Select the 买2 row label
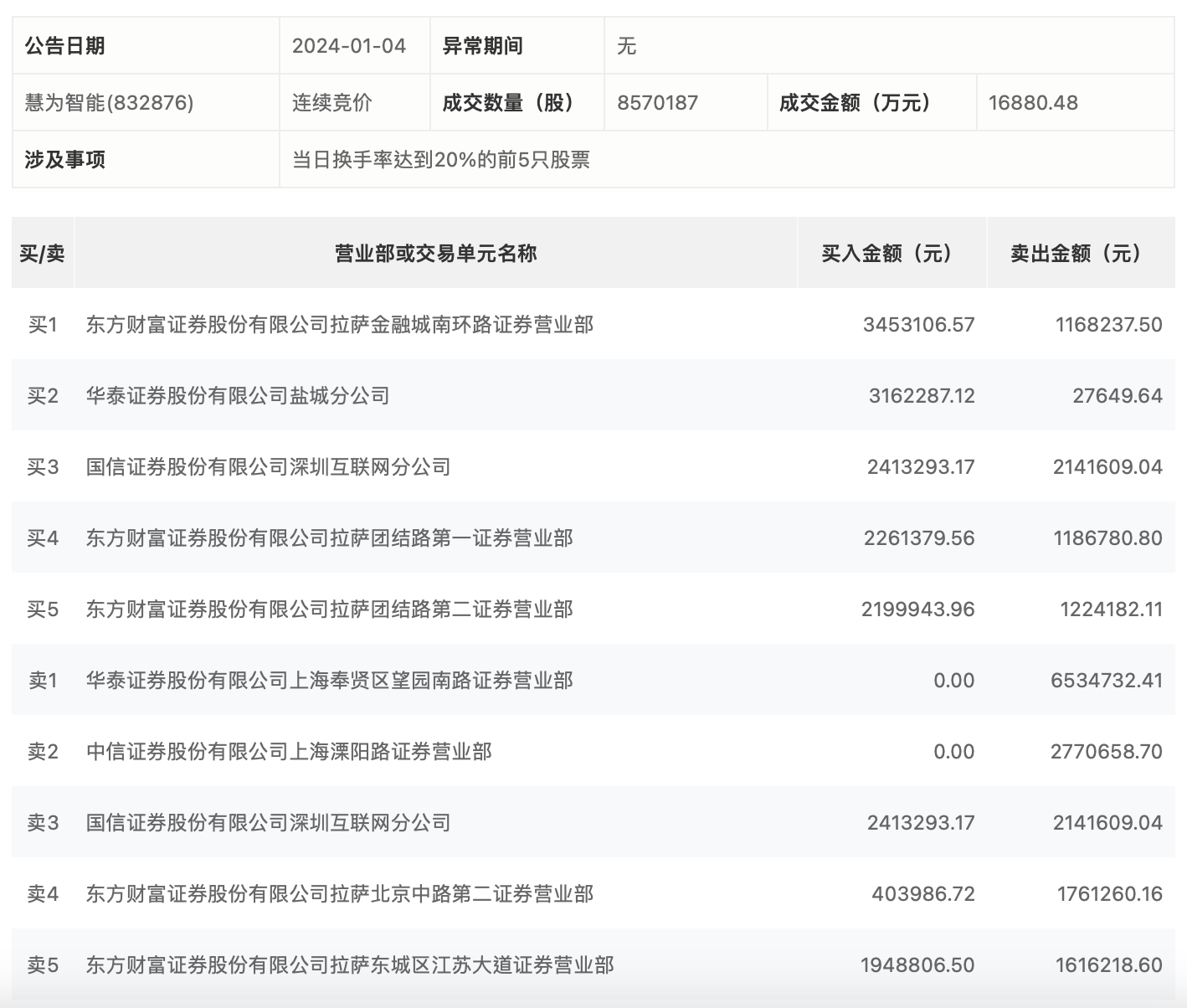 tap(43, 395)
